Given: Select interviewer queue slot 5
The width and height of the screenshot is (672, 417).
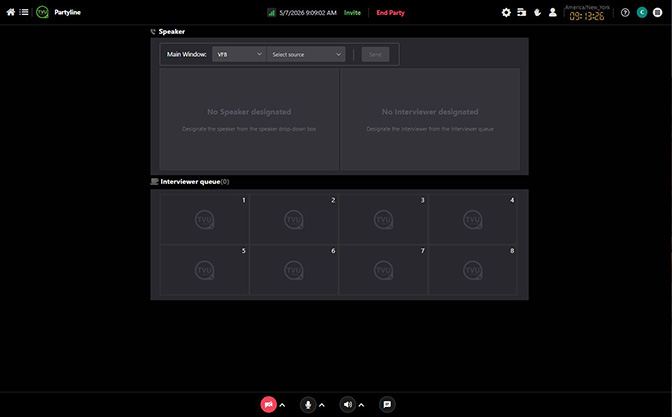Looking at the screenshot, I should click(x=204, y=270).
